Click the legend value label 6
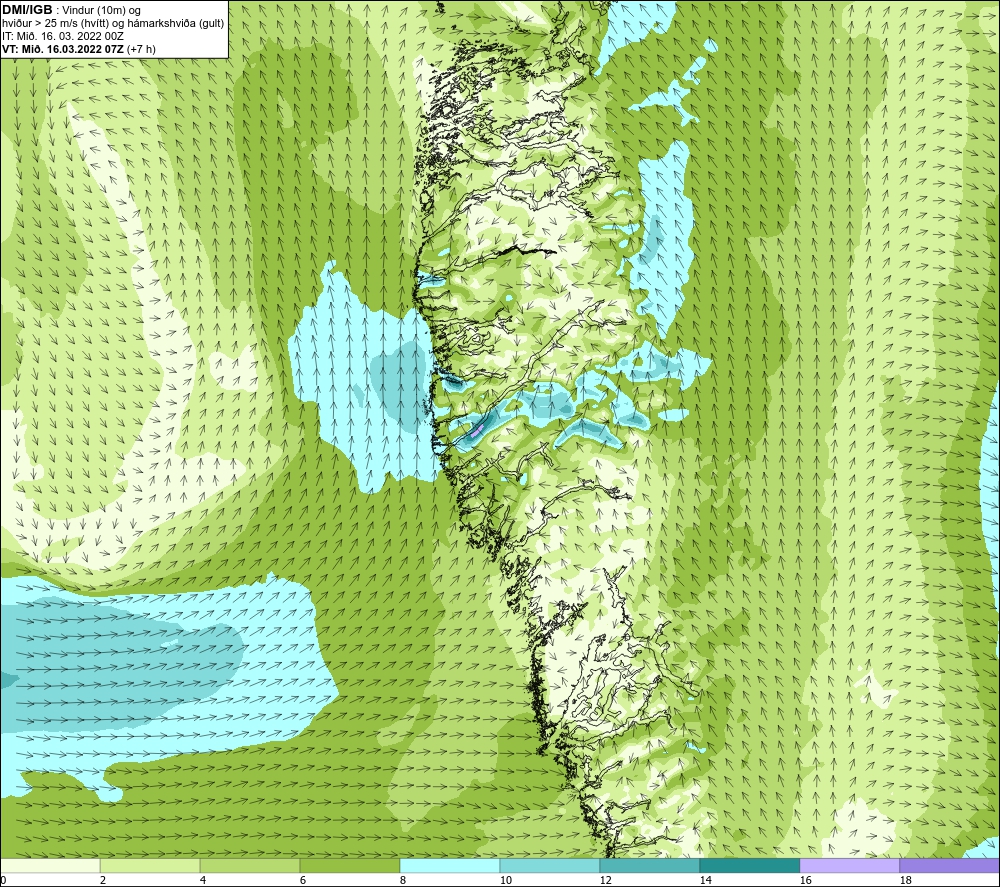This screenshot has width=1000, height=887. [303, 880]
